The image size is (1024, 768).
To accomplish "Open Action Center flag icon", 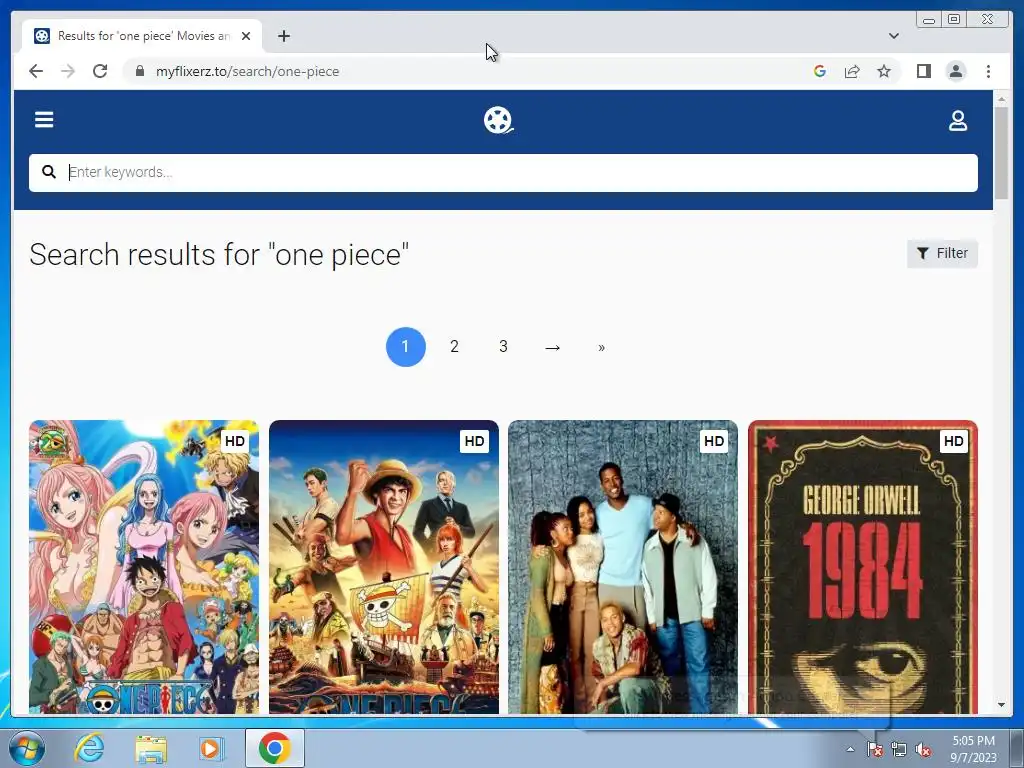I will pos(874,750).
